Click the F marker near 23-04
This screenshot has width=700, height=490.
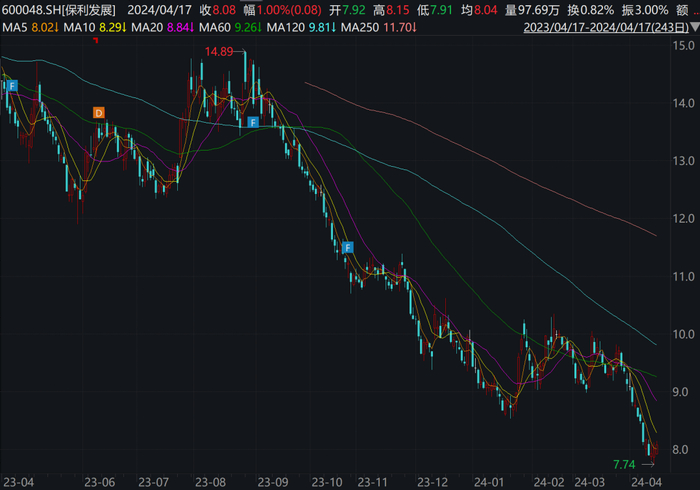point(12,85)
